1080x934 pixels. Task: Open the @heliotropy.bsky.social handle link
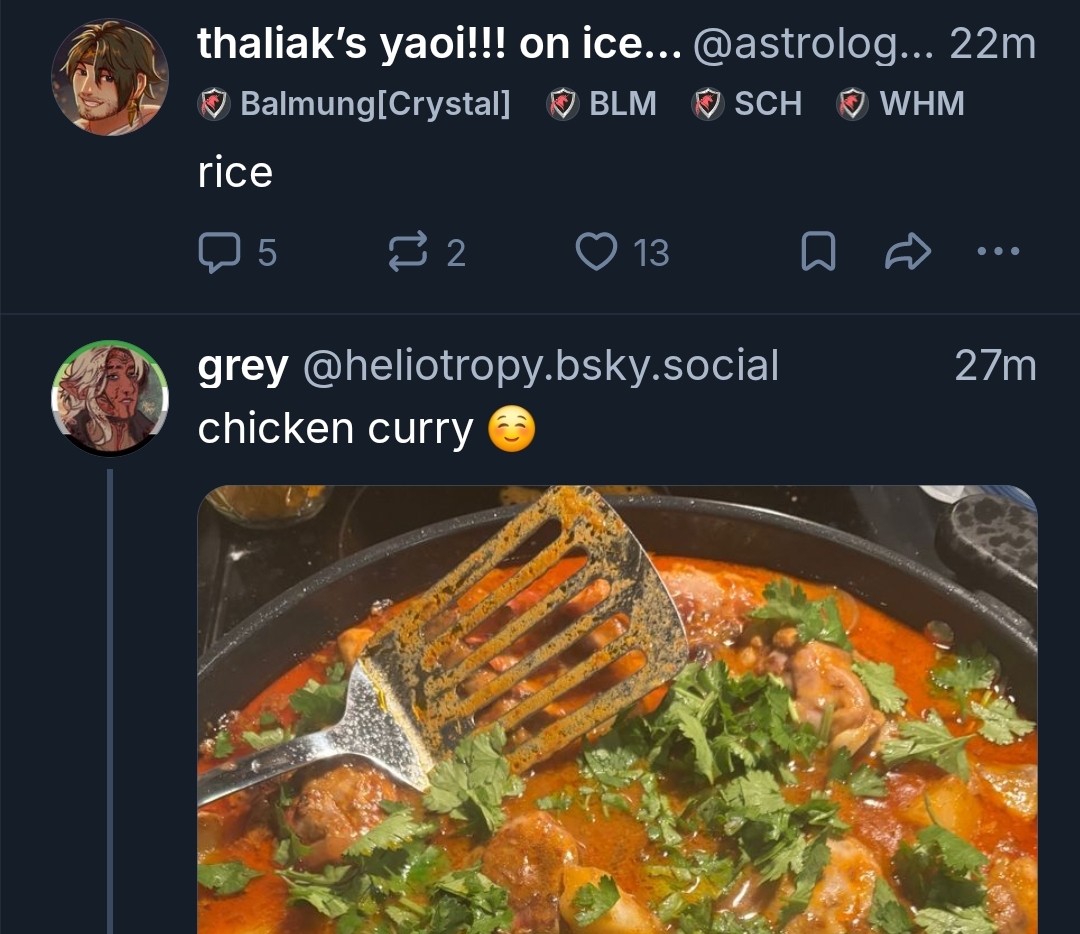tap(540, 367)
